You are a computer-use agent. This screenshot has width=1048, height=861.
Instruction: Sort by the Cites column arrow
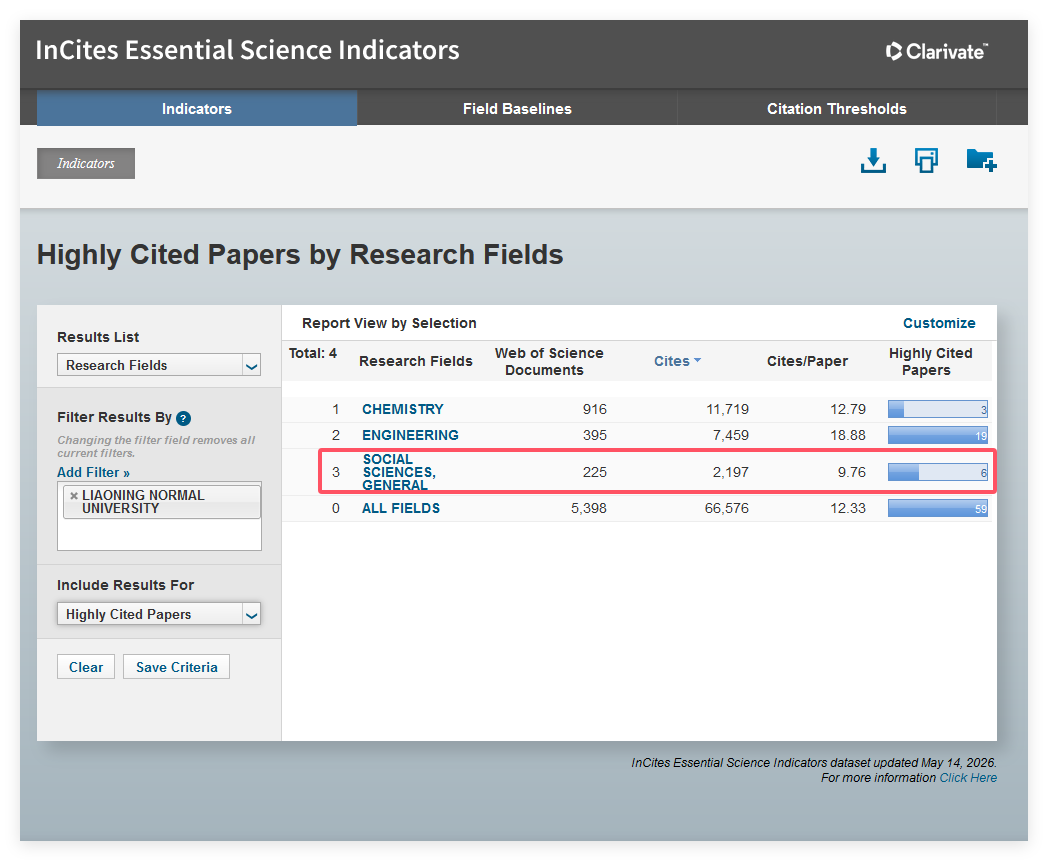point(697,360)
